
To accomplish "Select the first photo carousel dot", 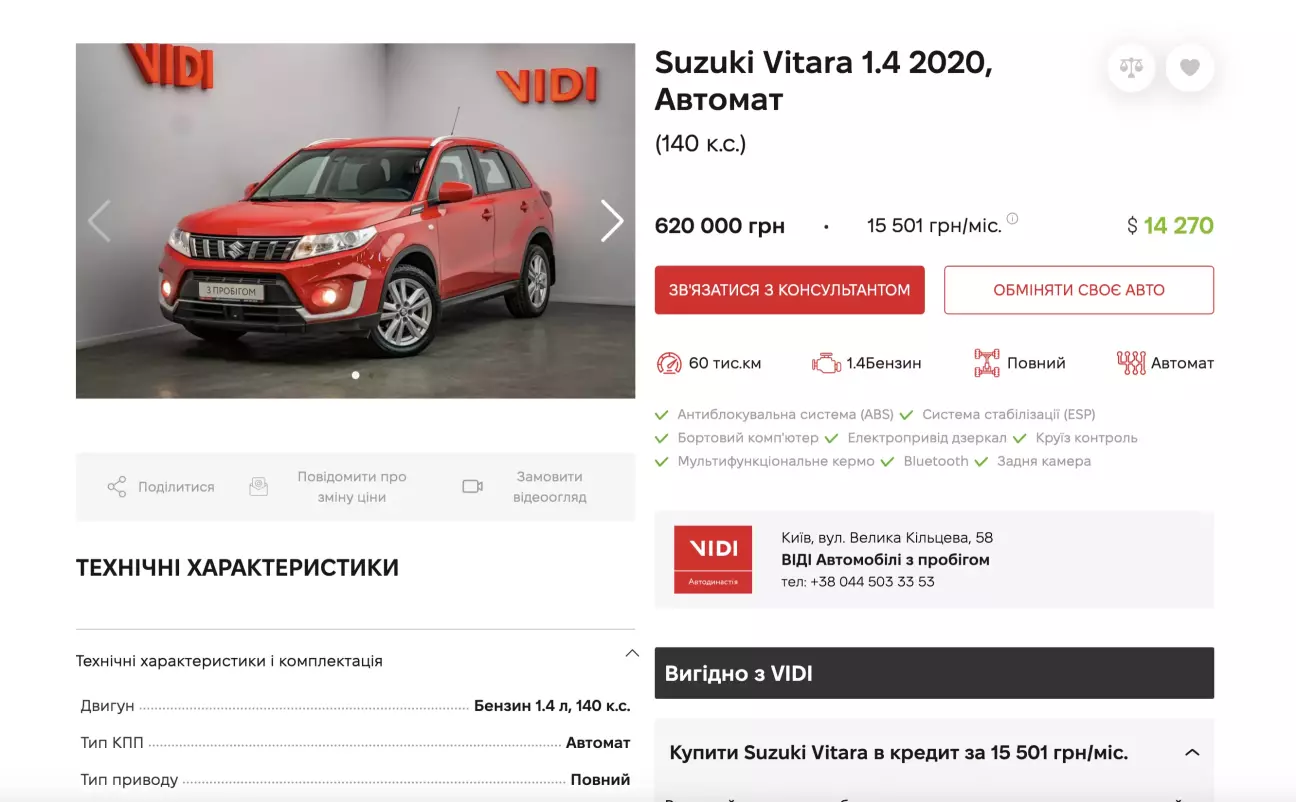I will tap(355, 375).
